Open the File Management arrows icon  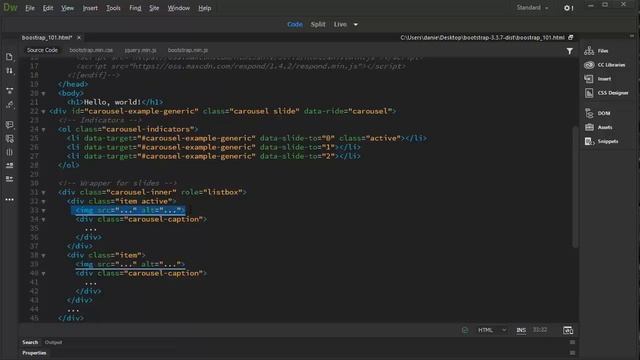(9, 71)
